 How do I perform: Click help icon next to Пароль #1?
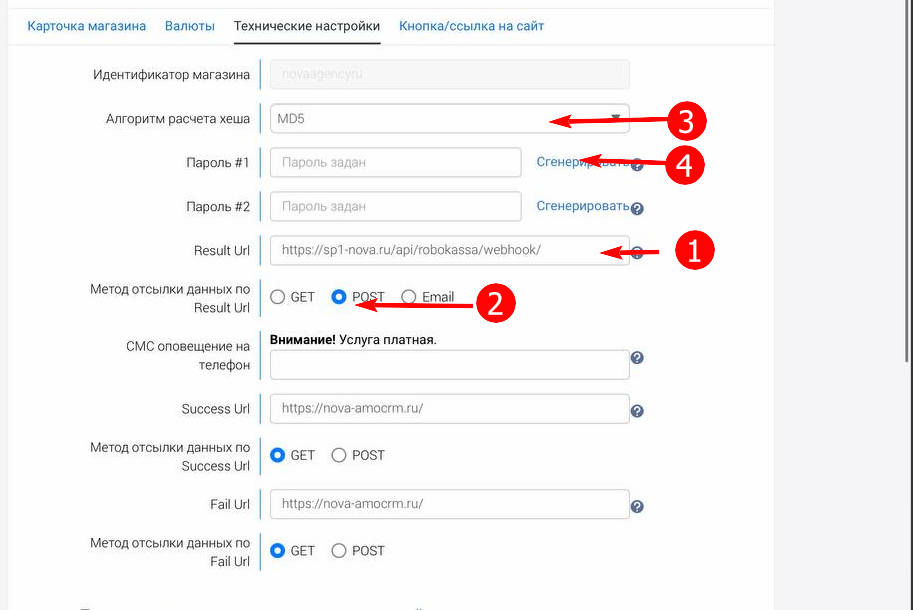coord(637,165)
